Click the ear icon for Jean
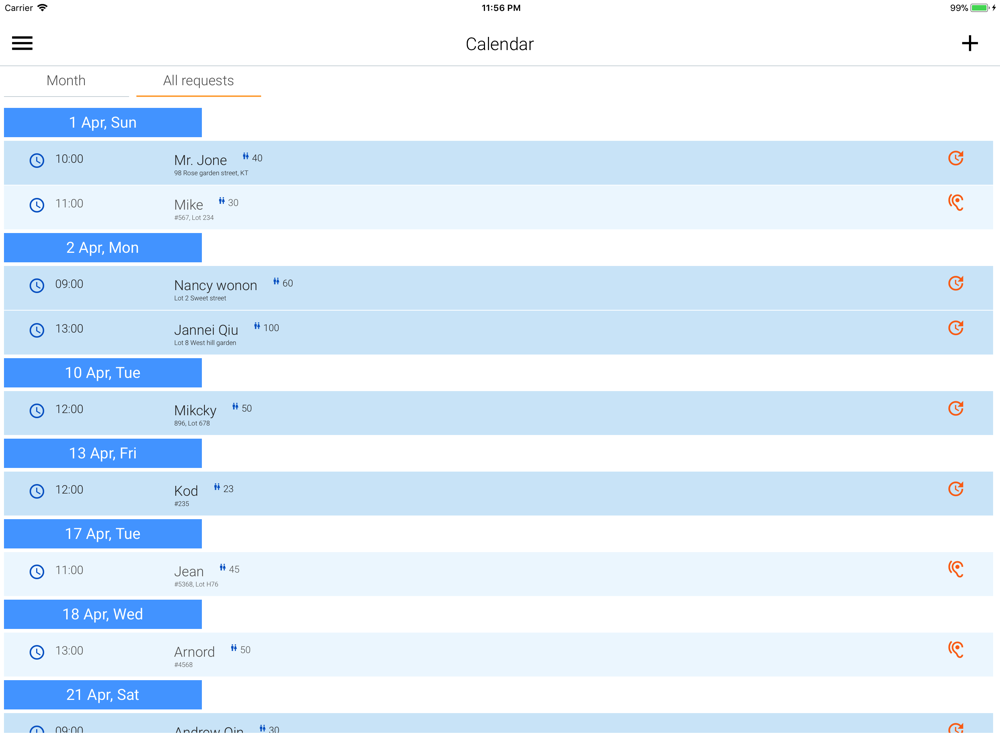The height and width of the screenshot is (750, 1000). pos(955,569)
